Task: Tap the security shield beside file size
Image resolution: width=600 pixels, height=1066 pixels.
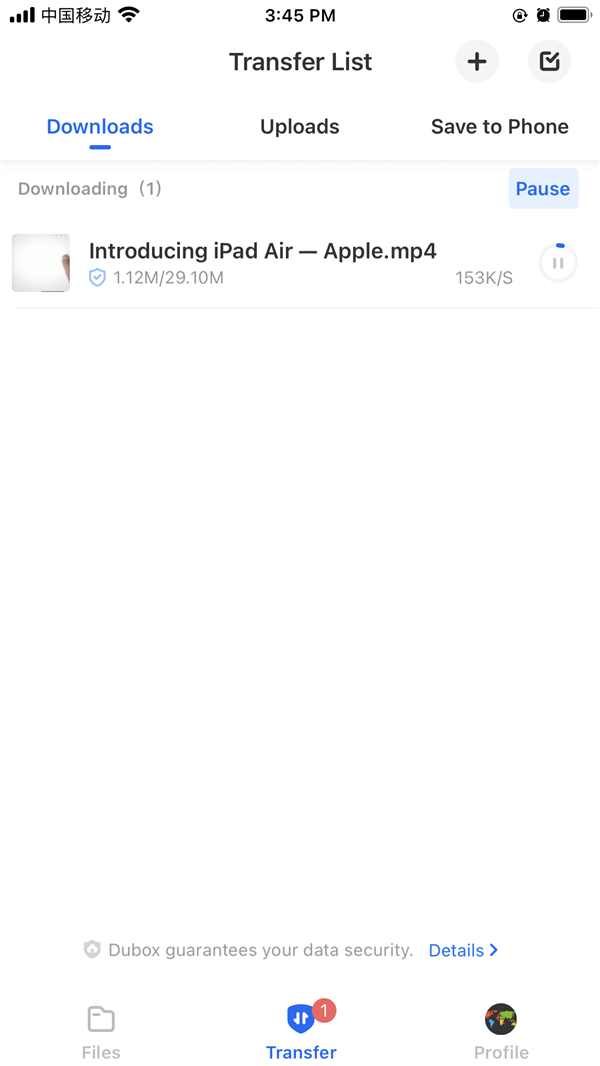Action: 98,277
